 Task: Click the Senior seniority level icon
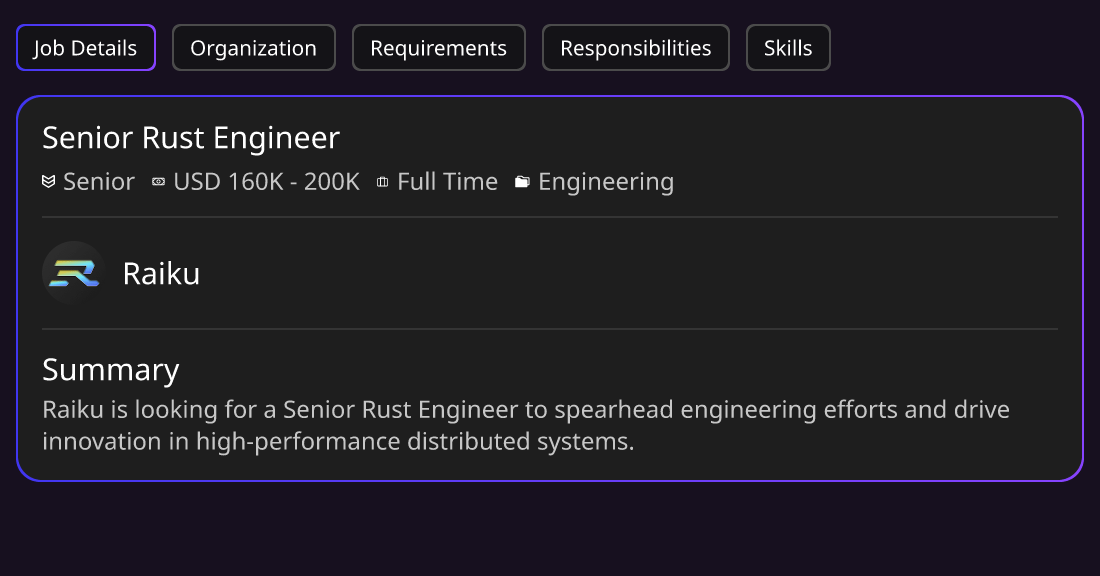[x=48, y=182]
